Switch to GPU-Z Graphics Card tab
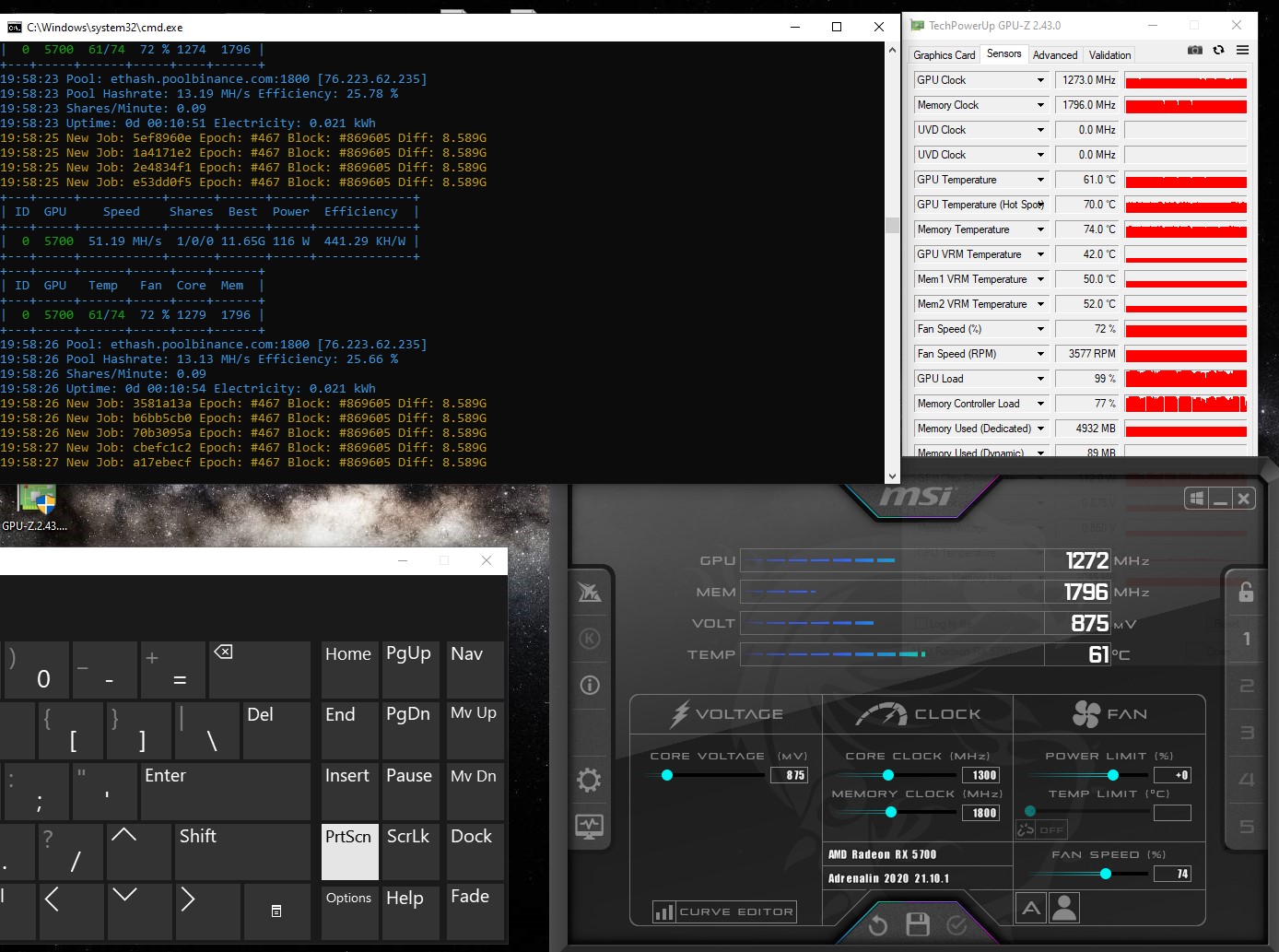 944,55
